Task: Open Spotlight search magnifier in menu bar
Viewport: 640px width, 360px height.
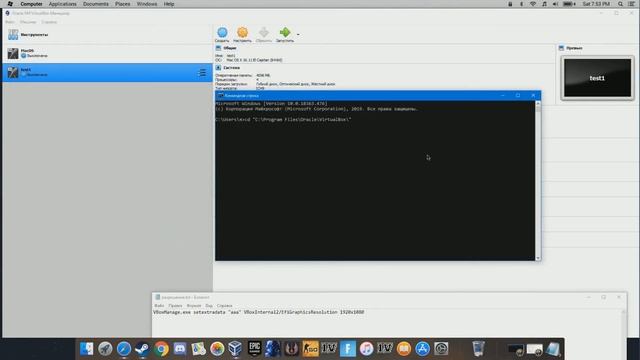Action: point(620,4)
